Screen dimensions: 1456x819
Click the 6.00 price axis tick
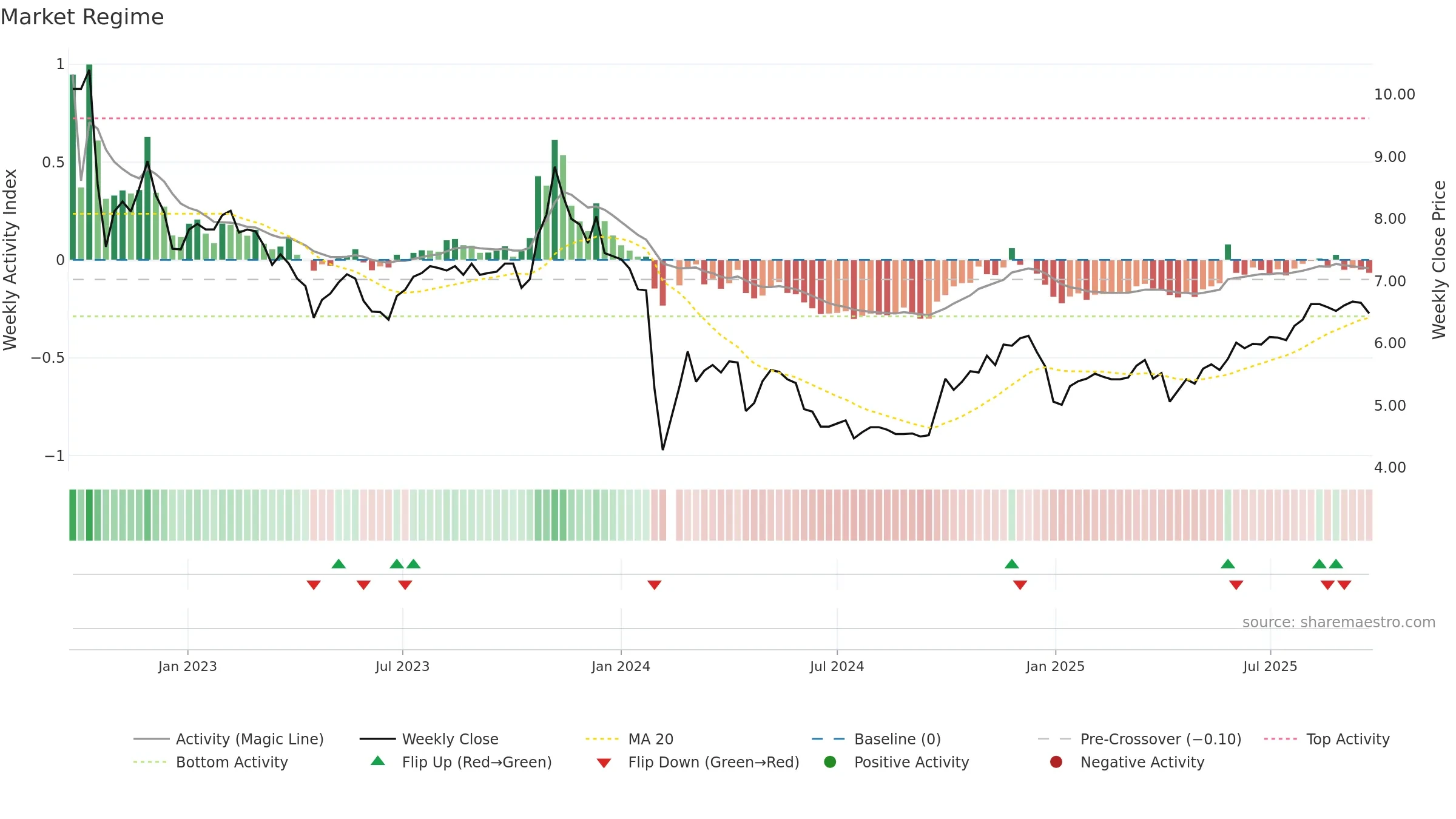(1390, 343)
